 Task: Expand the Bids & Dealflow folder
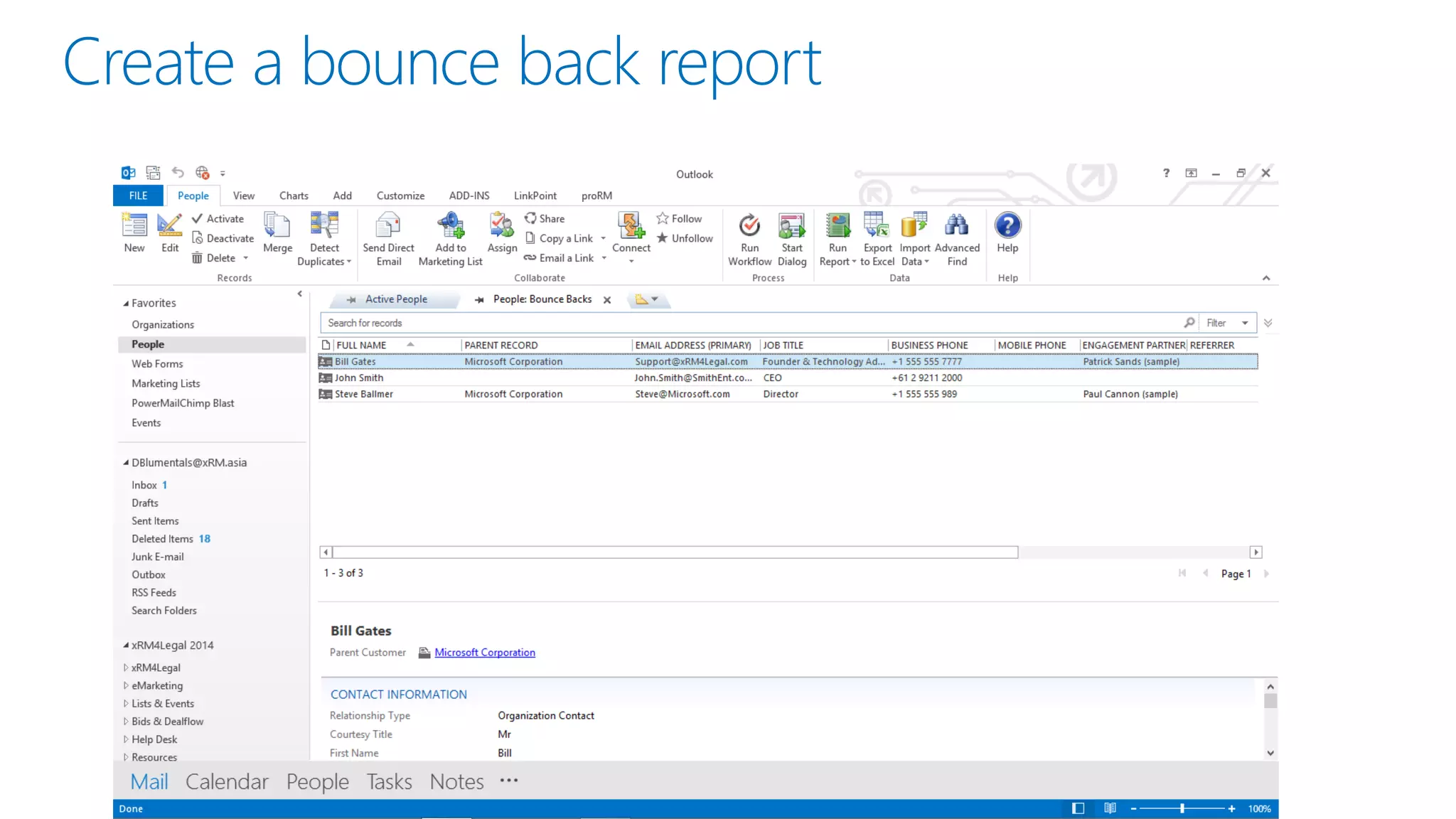(126, 721)
